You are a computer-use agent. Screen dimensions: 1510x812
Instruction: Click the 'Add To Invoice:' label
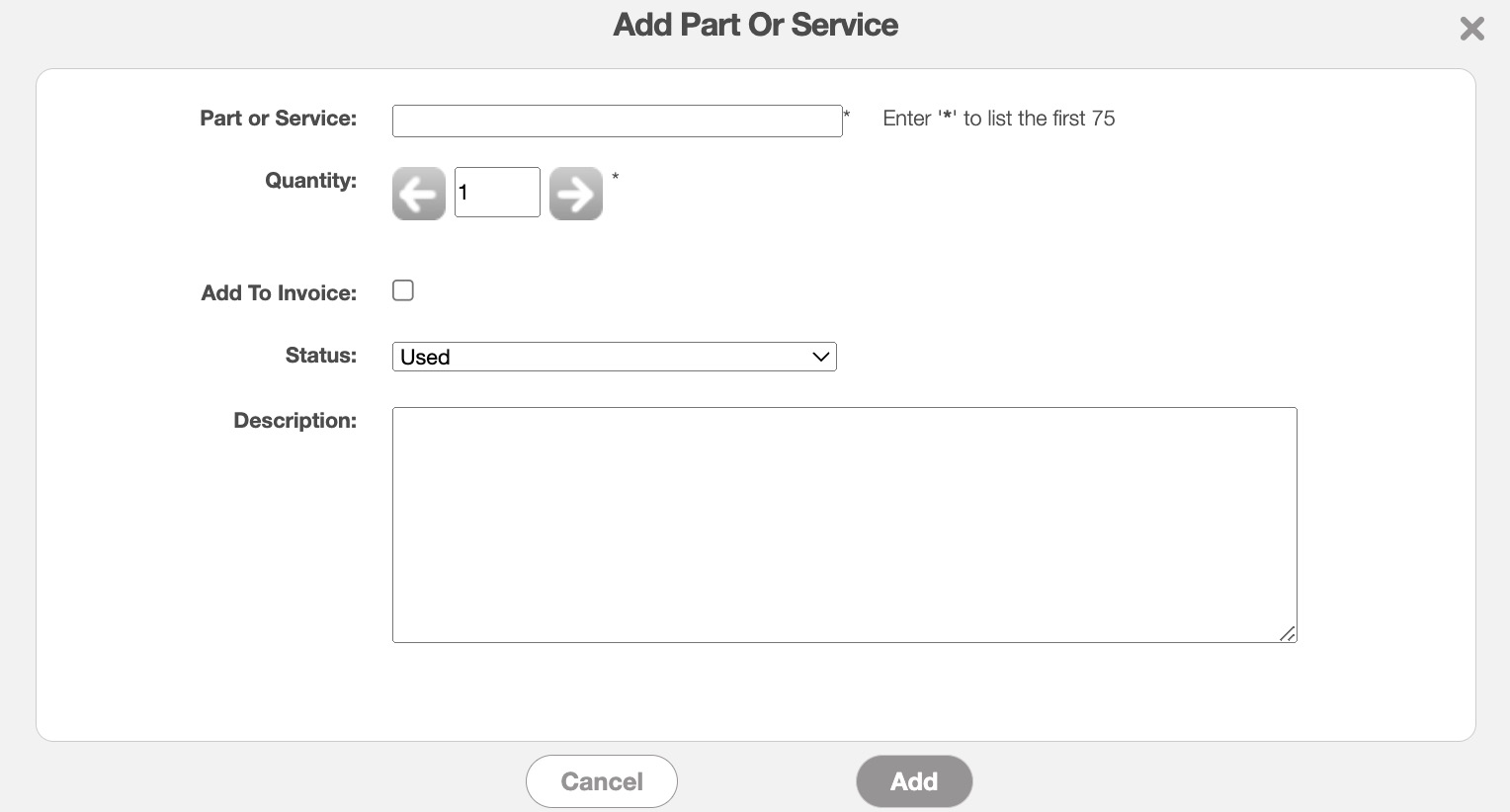tap(279, 293)
